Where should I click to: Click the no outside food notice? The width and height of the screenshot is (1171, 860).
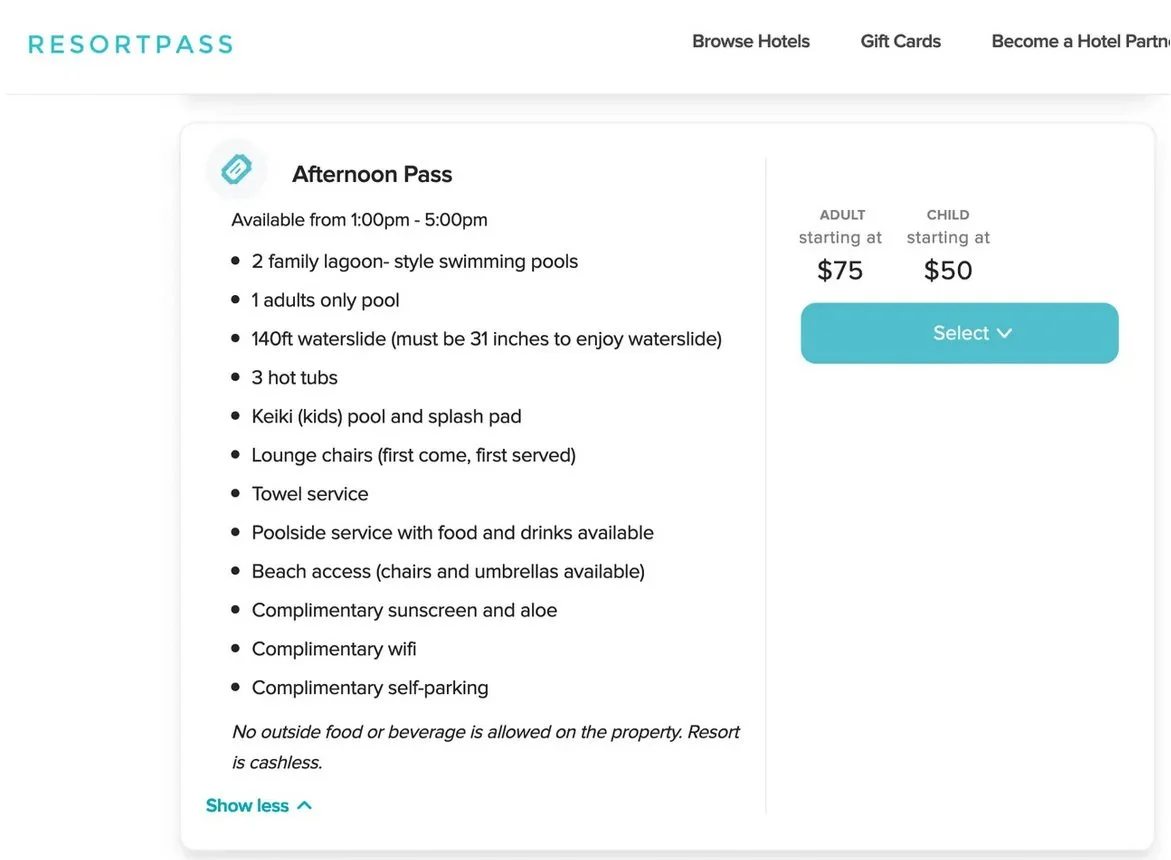(x=485, y=746)
